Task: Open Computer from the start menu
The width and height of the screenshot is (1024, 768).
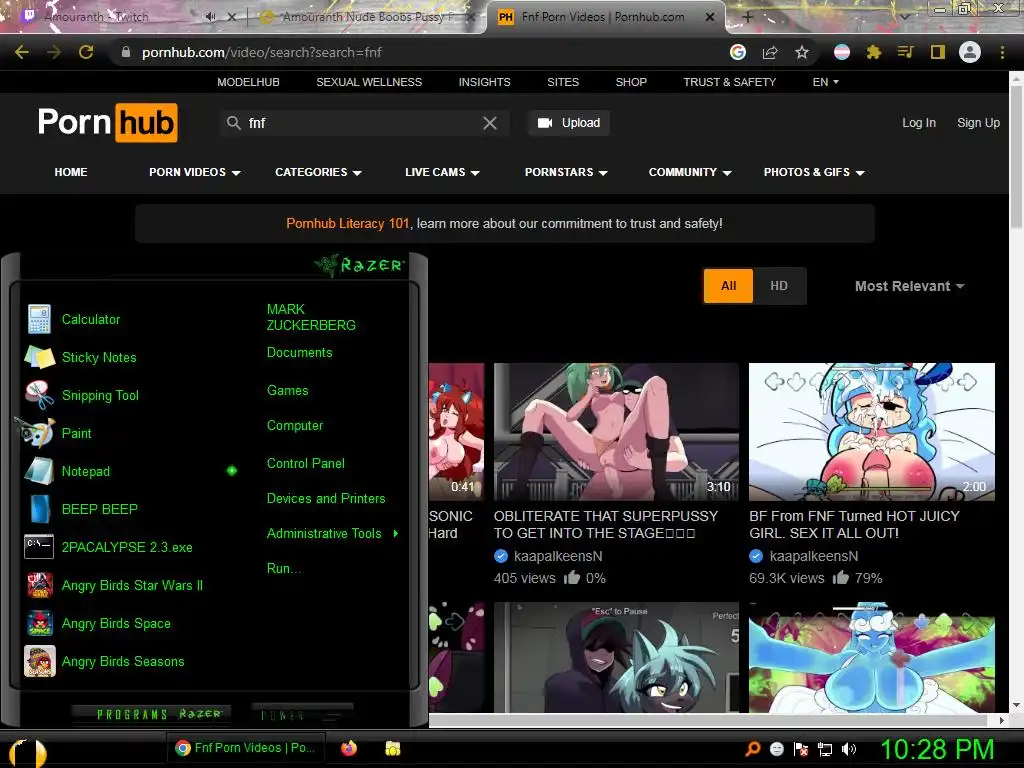Action: pyautogui.click(x=295, y=426)
